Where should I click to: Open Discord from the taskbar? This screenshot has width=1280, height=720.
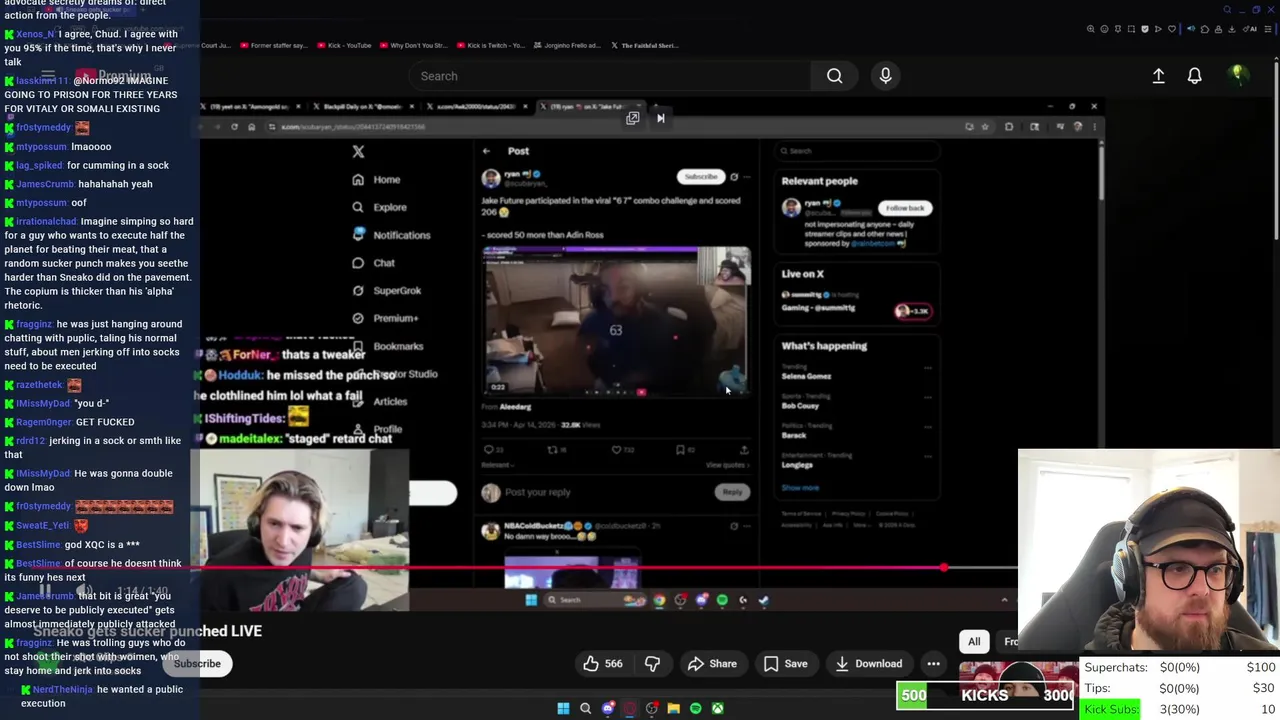607,708
